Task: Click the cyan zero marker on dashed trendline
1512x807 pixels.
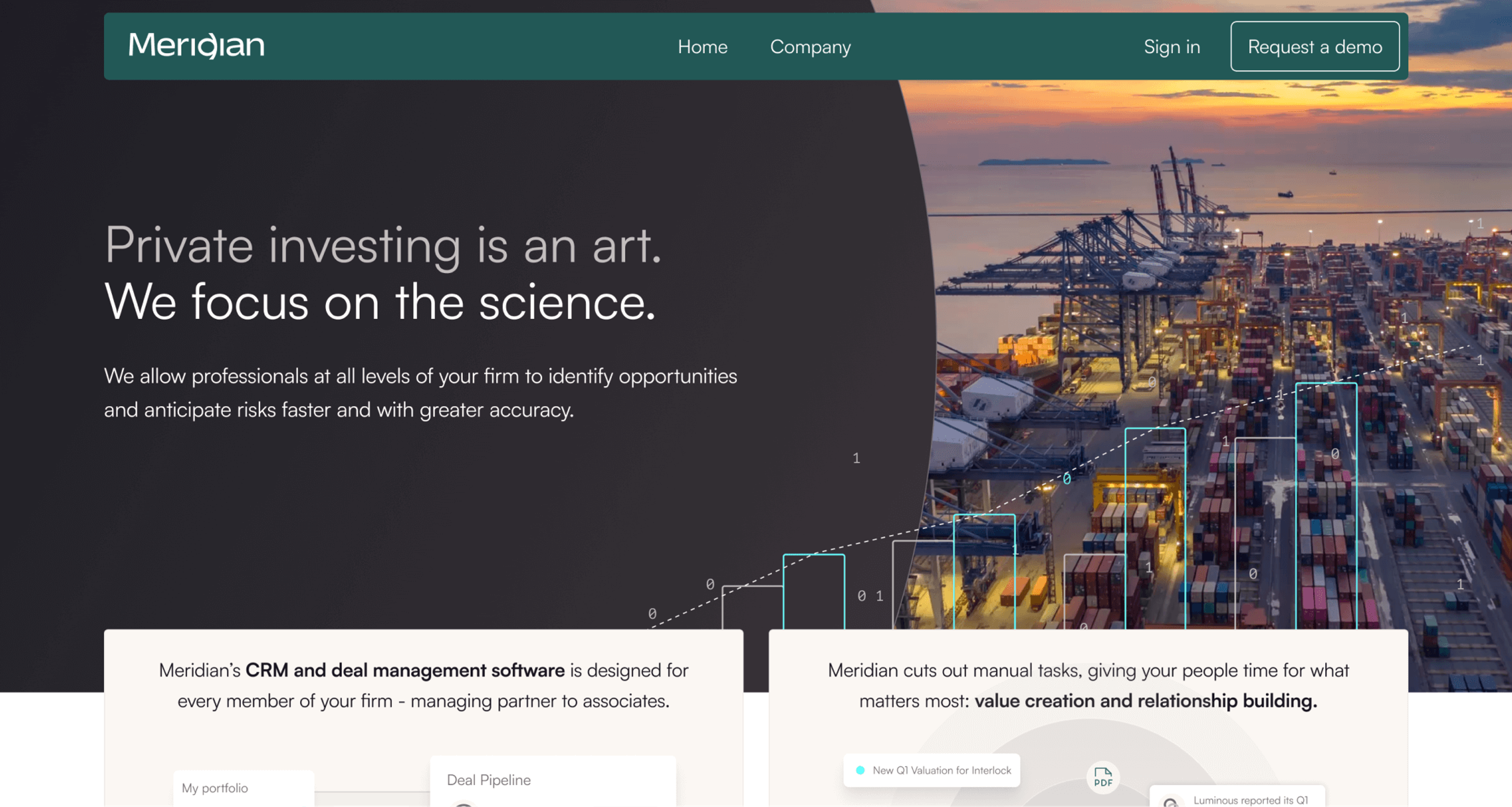Action: (1067, 479)
